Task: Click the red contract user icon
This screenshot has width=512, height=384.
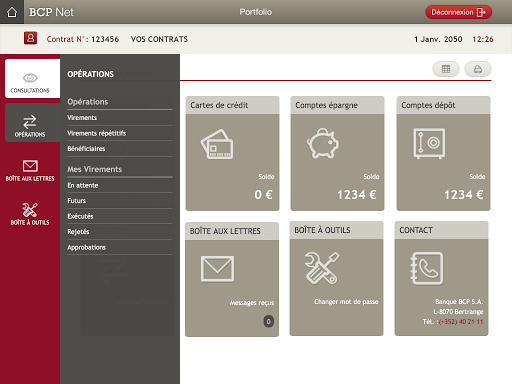Action: 30,38
